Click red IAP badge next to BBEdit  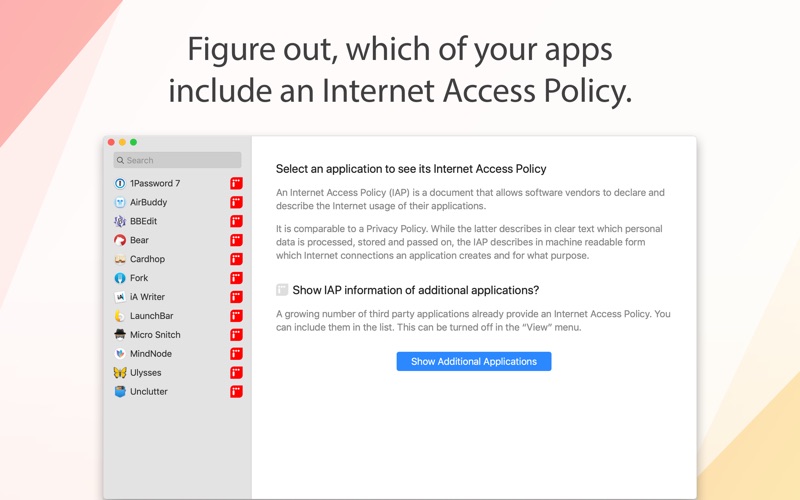coord(236,221)
